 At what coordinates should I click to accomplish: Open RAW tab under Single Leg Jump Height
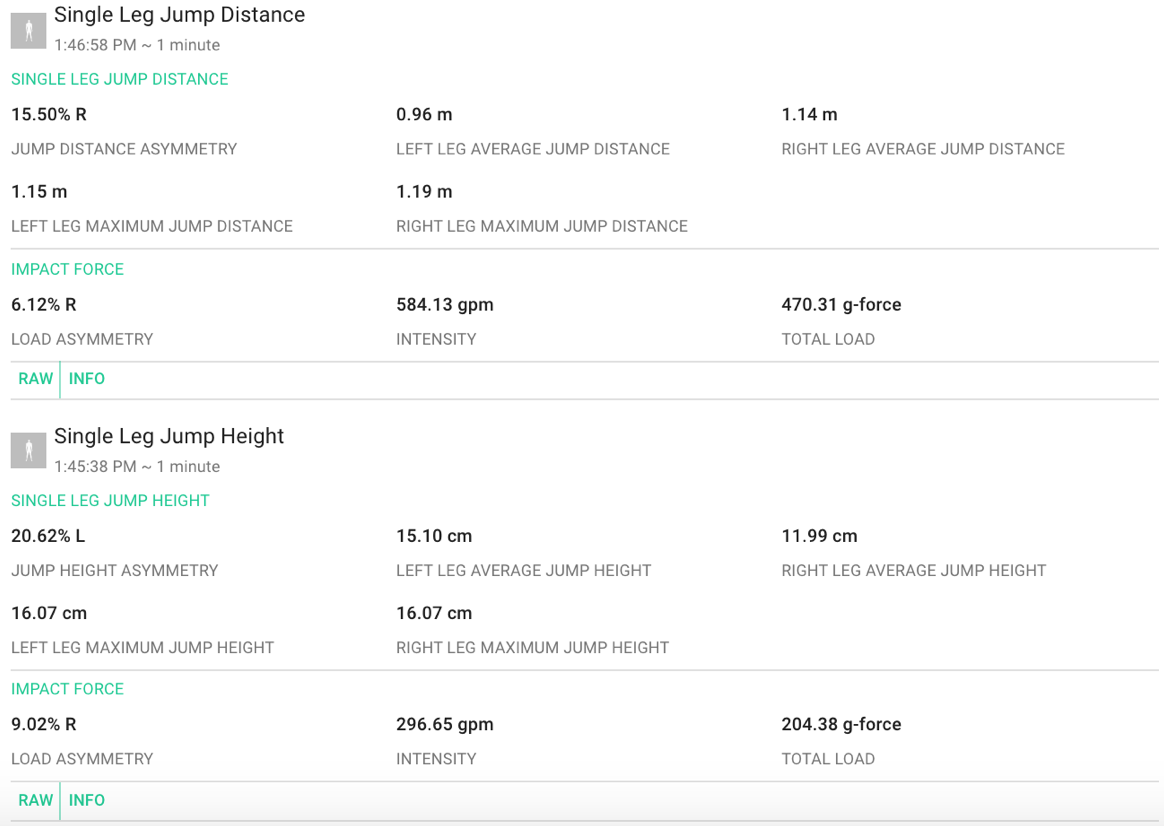[36, 800]
